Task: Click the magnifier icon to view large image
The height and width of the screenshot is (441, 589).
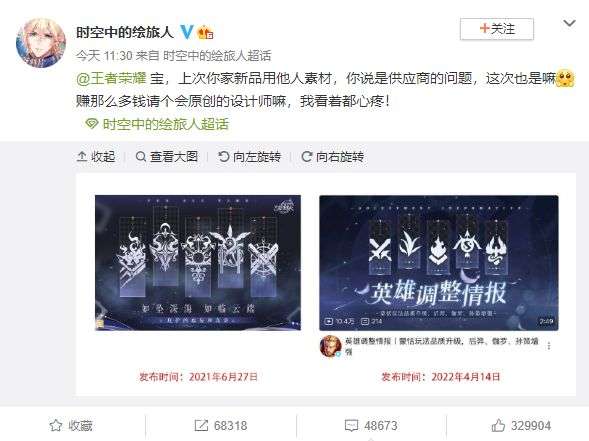Action: [x=140, y=156]
